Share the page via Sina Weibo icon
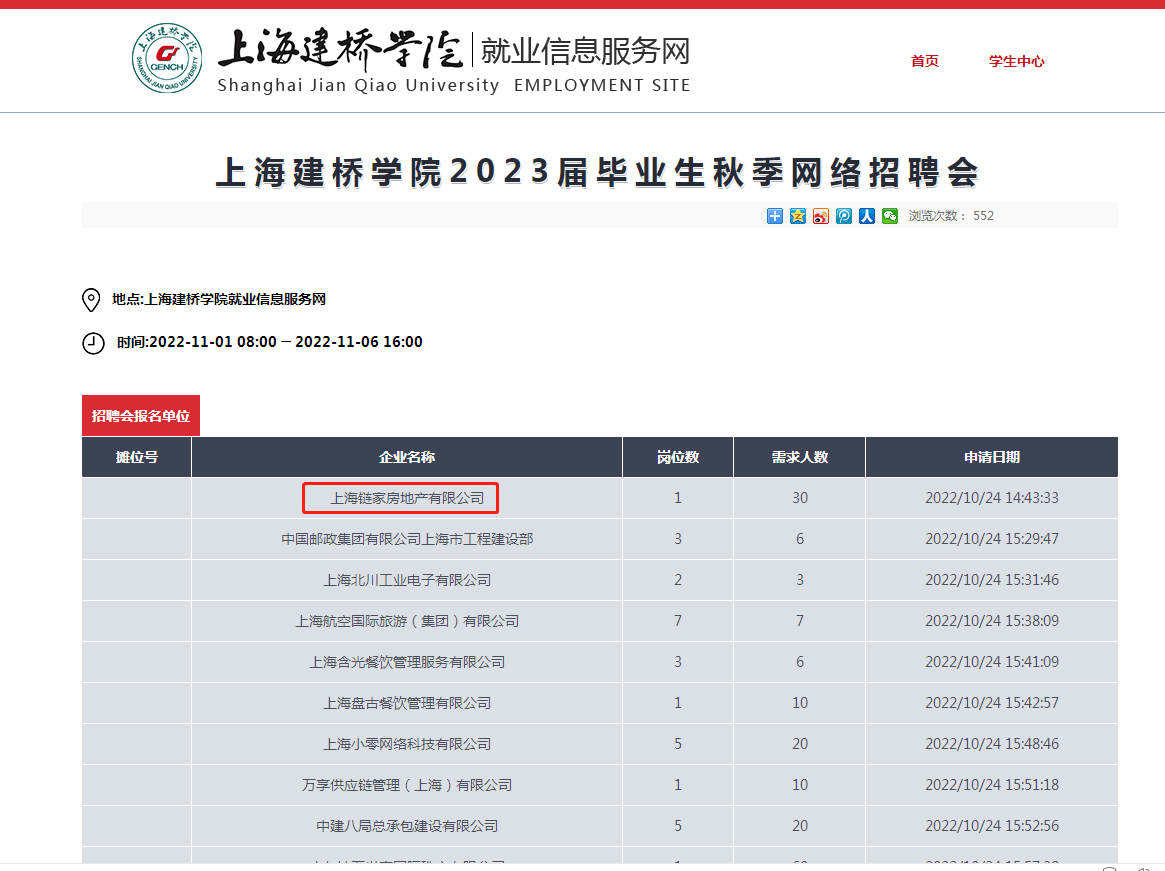Screen dimensions: 1165x871 tap(821, 216)
